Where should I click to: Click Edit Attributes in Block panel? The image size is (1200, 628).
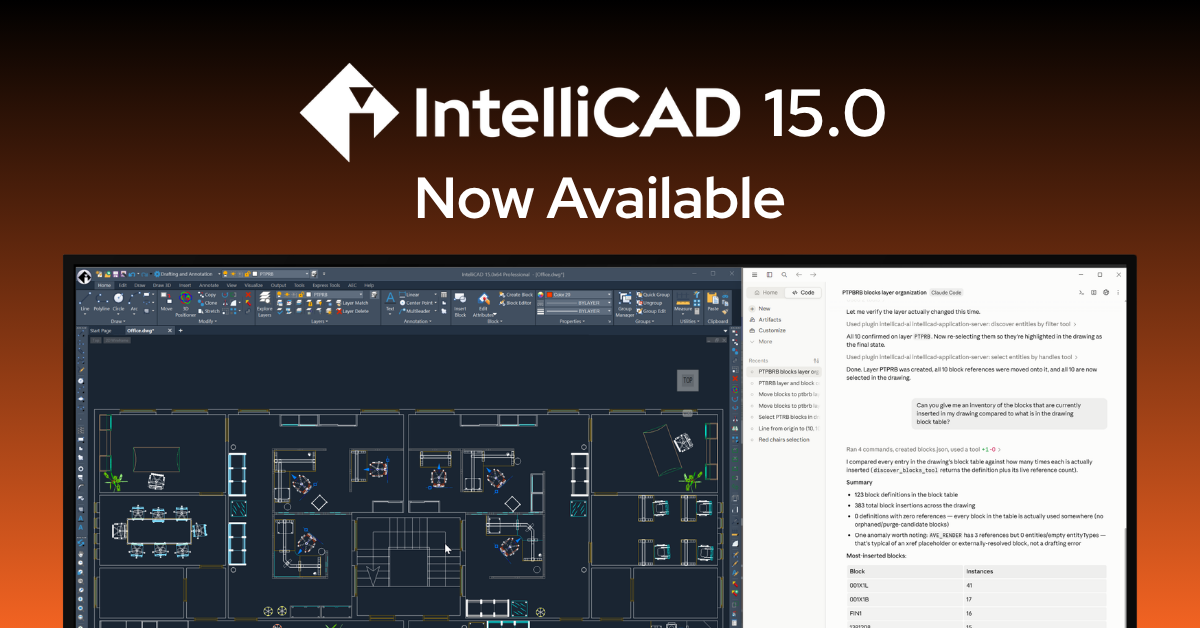click(483, 303)
